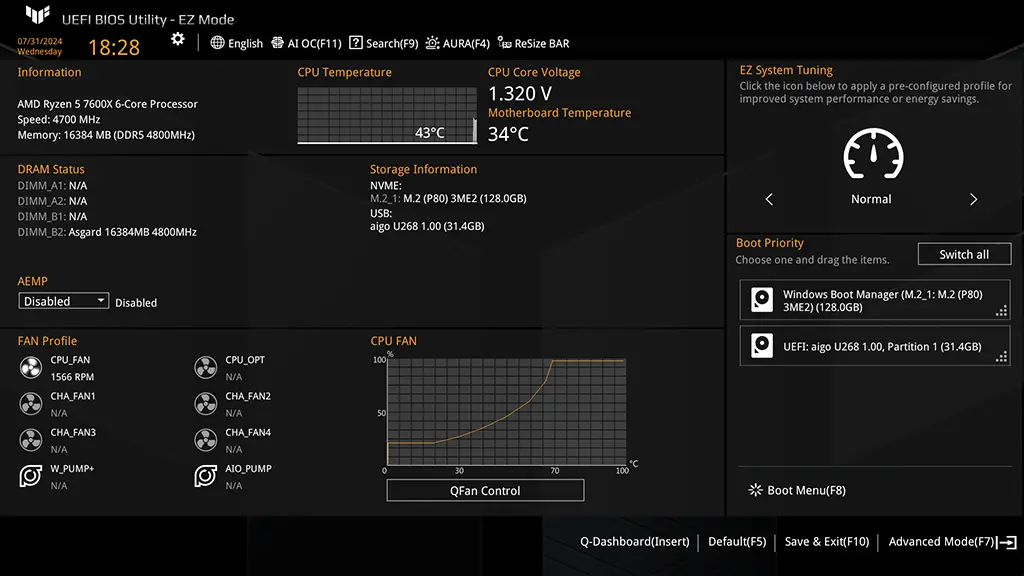
Task: Open QFan Control
Action: (485, 490)
